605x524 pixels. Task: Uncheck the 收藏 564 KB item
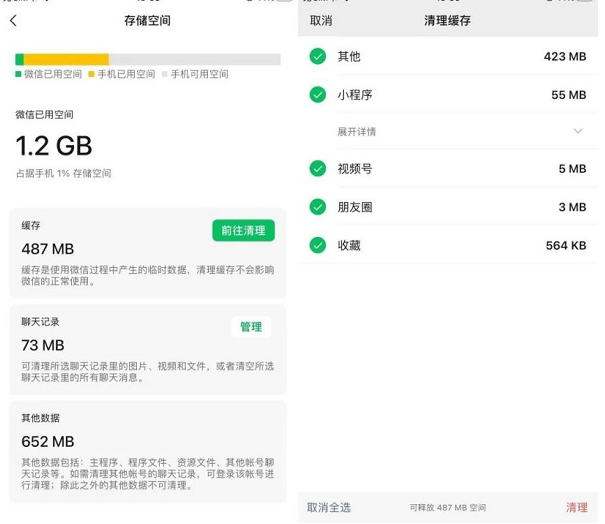[x=318, y=245]
